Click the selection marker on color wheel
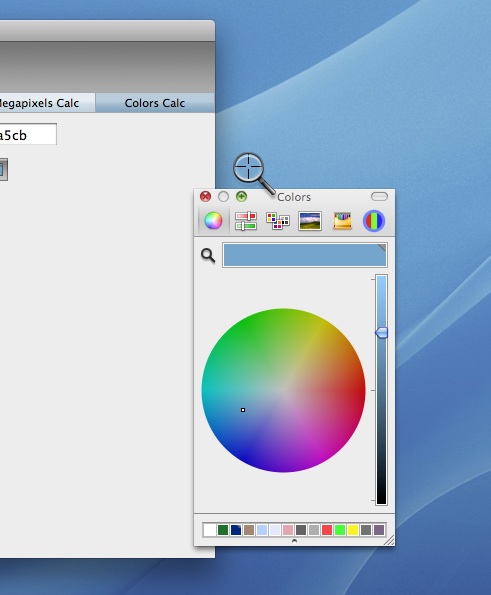Viewport: 491px width, 595px height. 243,410
